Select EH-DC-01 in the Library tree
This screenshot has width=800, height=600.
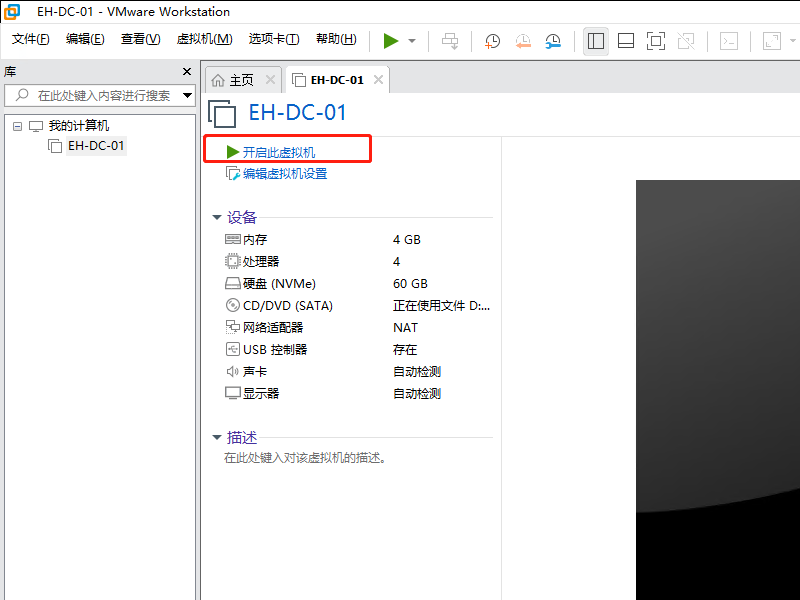(95, 145)
